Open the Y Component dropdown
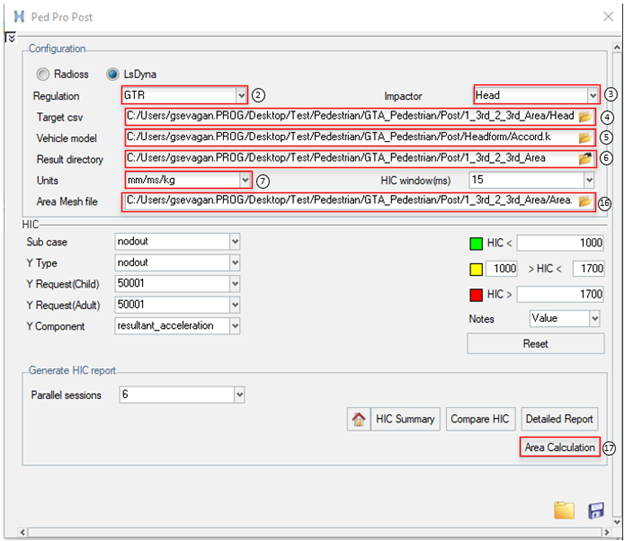Image resolution: width=624 pixels, height=541 pixels. (177, 326)
